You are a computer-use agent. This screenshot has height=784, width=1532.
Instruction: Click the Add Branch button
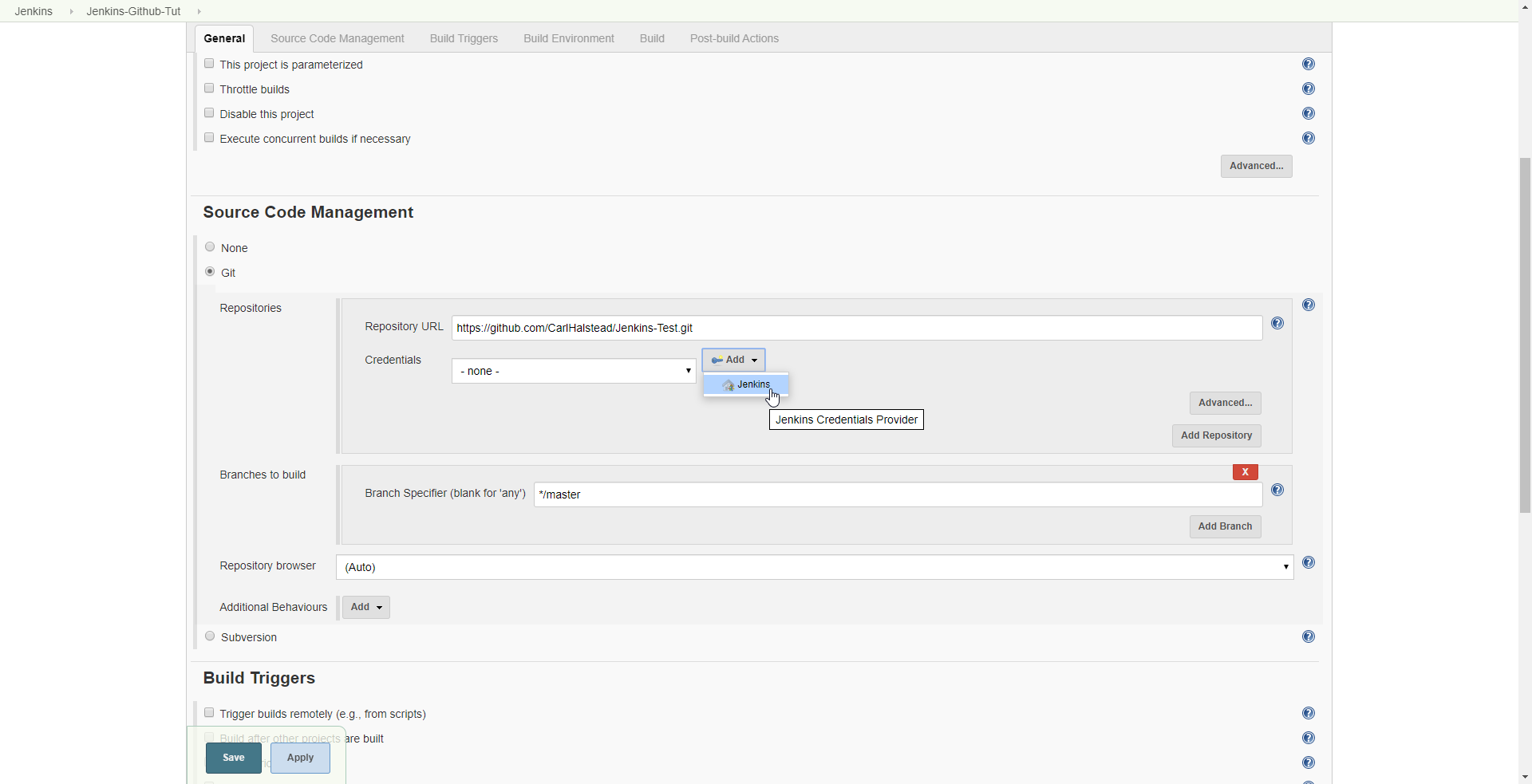coord(1226,526)
